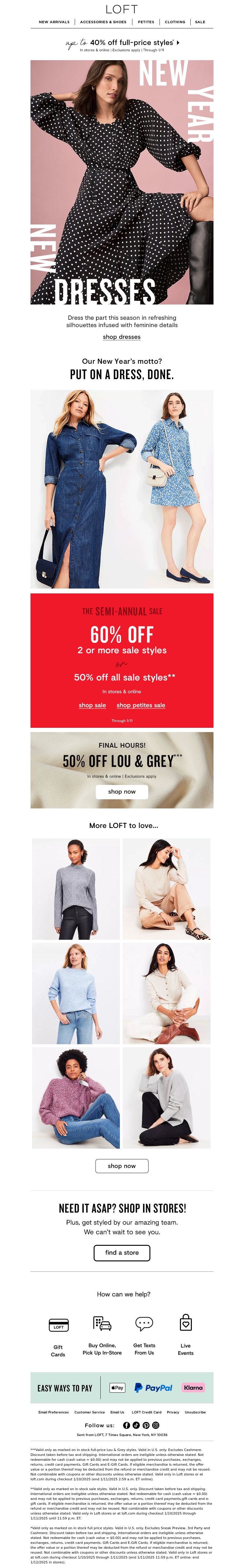
Task: Select the Petites navigation item
Action: [146, 22]
